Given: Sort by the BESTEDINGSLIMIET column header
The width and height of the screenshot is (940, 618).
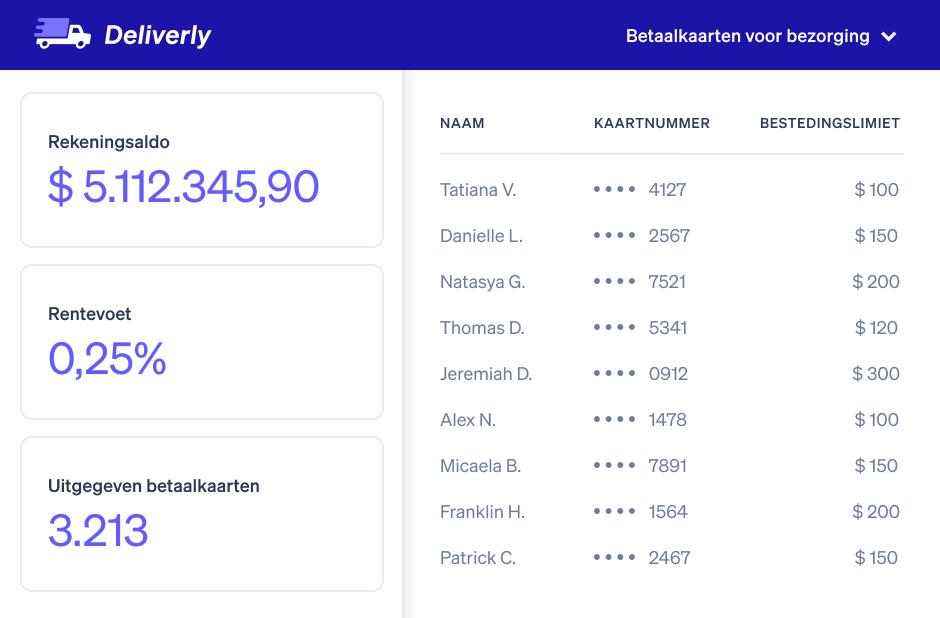Looking at the screenshot, I should (830, 123).
